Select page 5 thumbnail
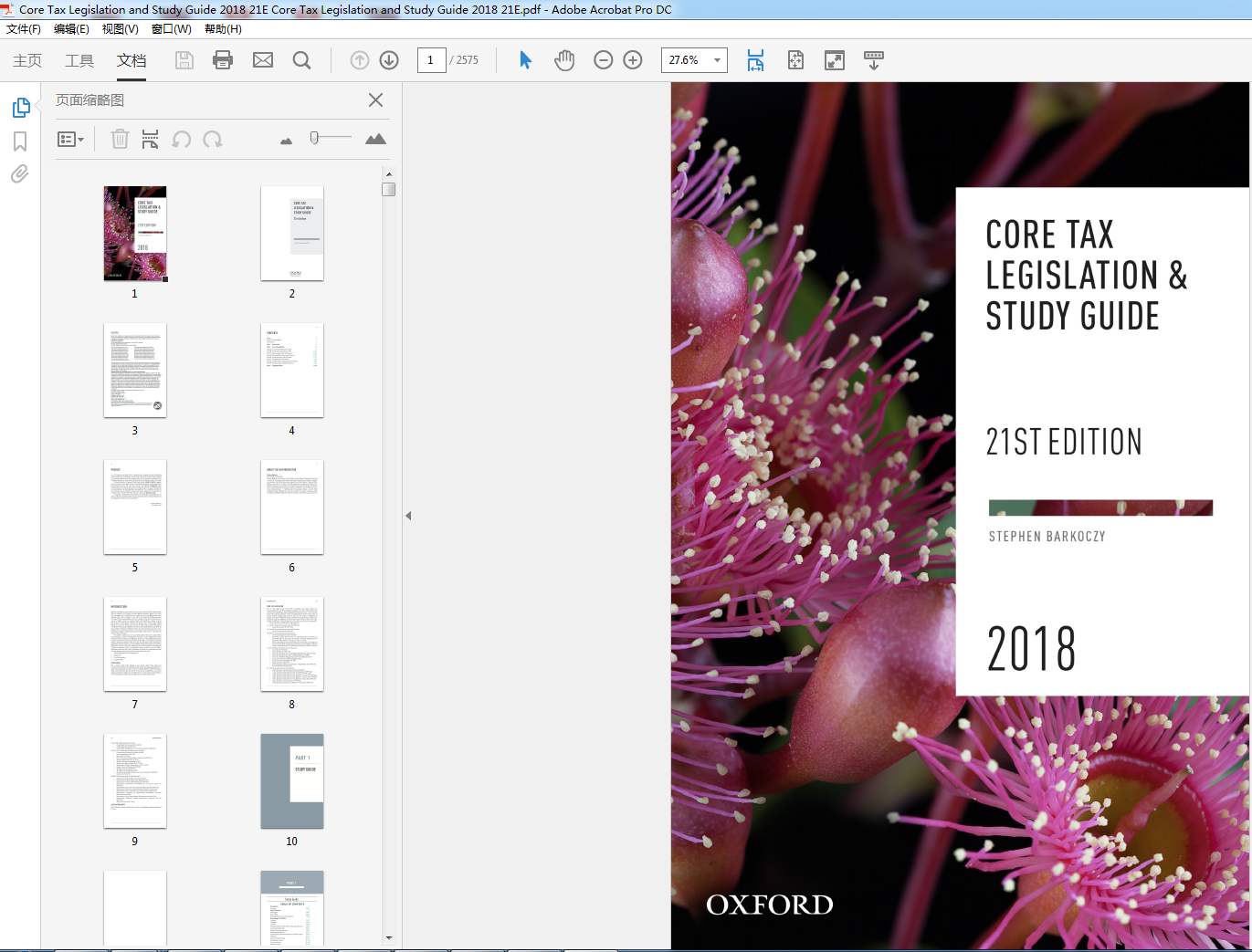This screenshot has width=1252, height=952. [135, 507]
